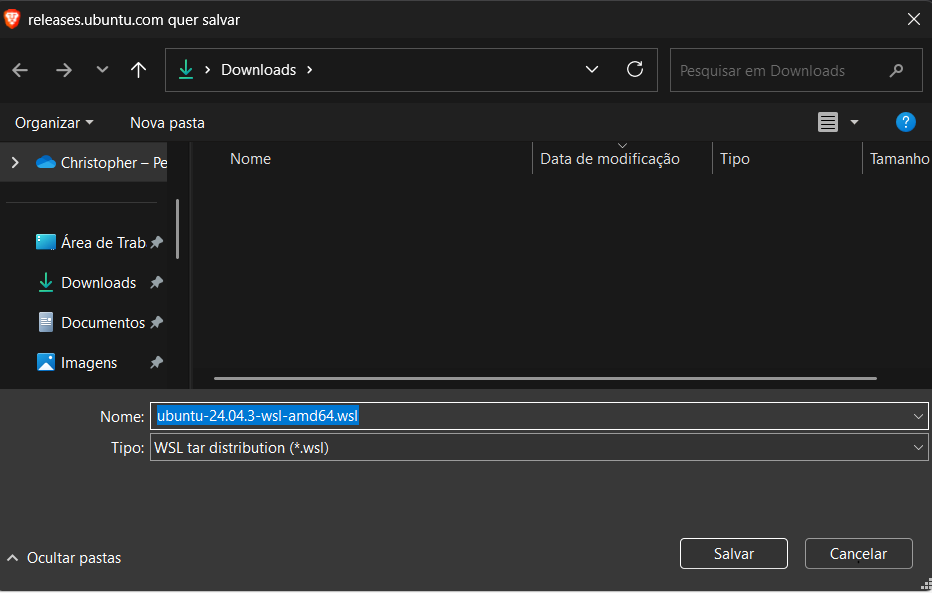The image size is (932, 593).
Task: Change the file view layout icon
Action: tap(828, 122)
